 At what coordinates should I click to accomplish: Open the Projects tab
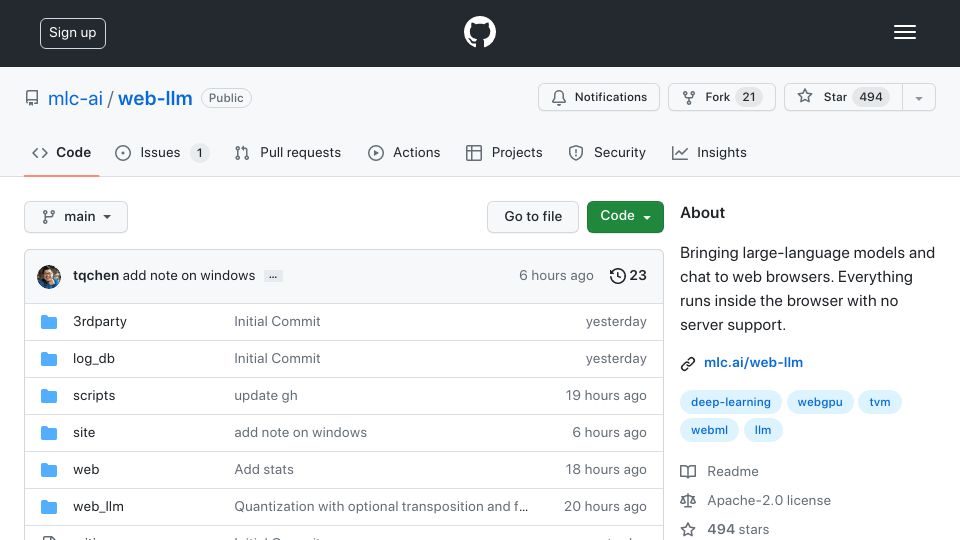(504, 152)
